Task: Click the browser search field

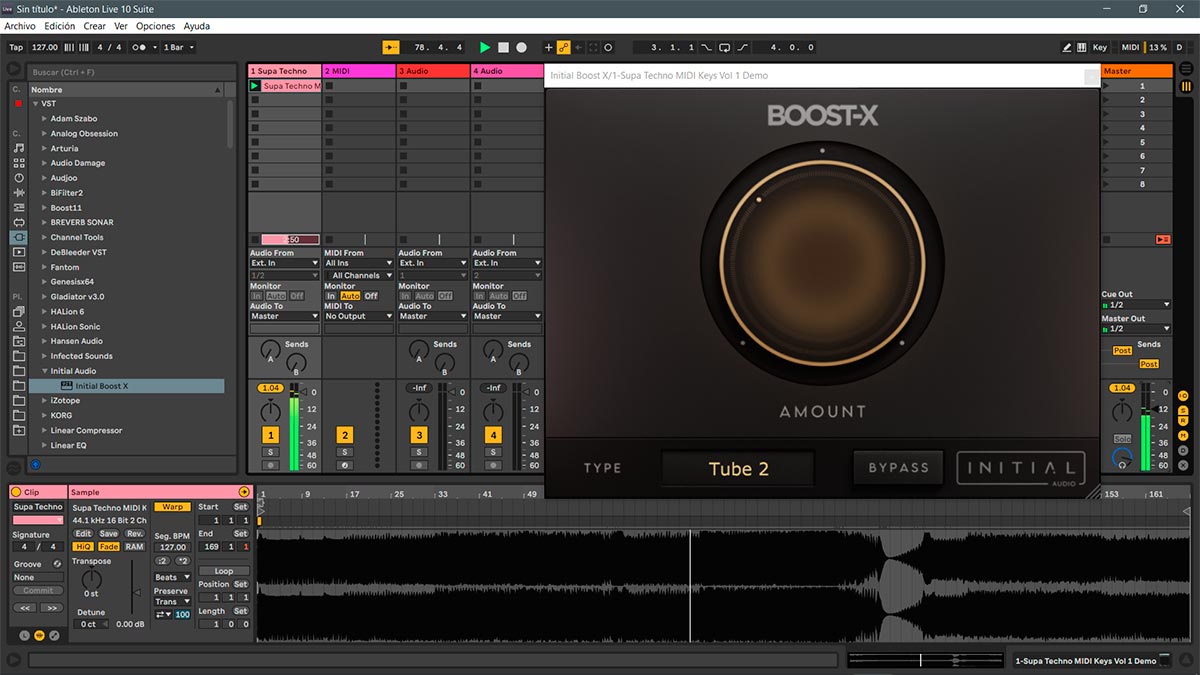Action: pos(130,72)
